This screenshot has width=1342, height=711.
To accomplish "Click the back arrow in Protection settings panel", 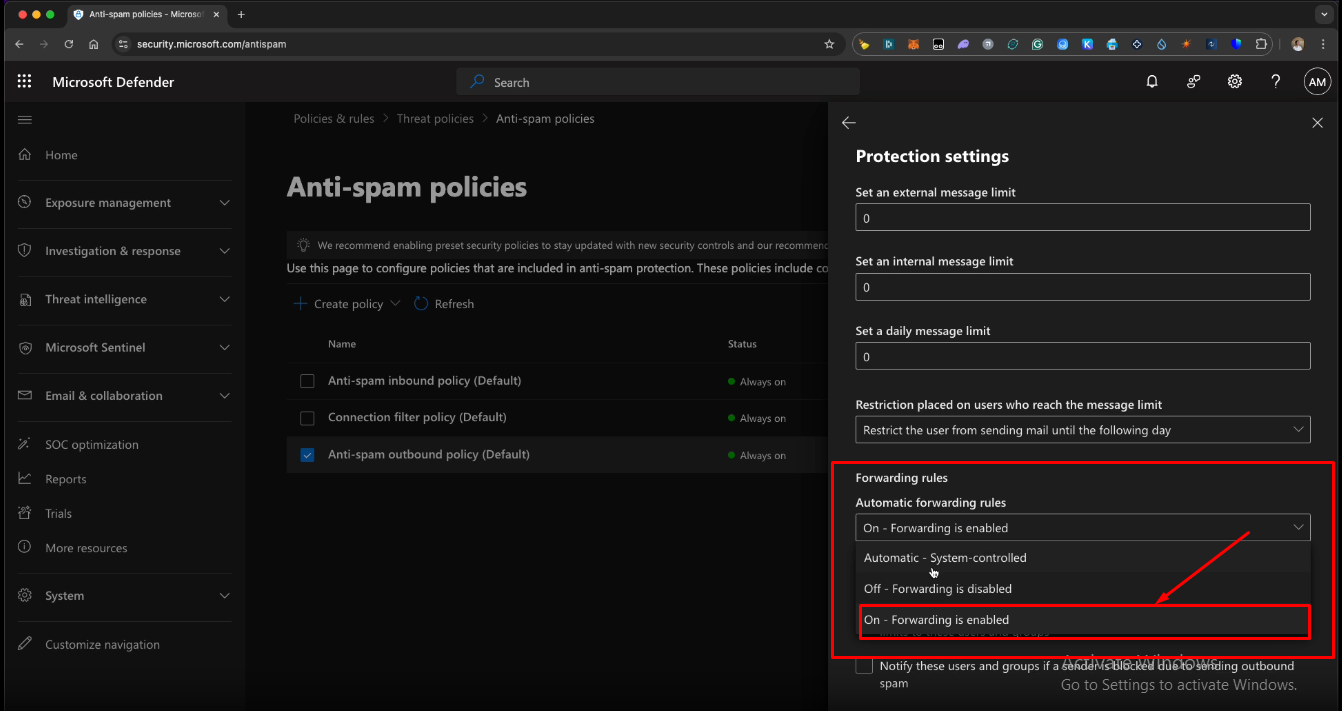I will coord(849,123).
